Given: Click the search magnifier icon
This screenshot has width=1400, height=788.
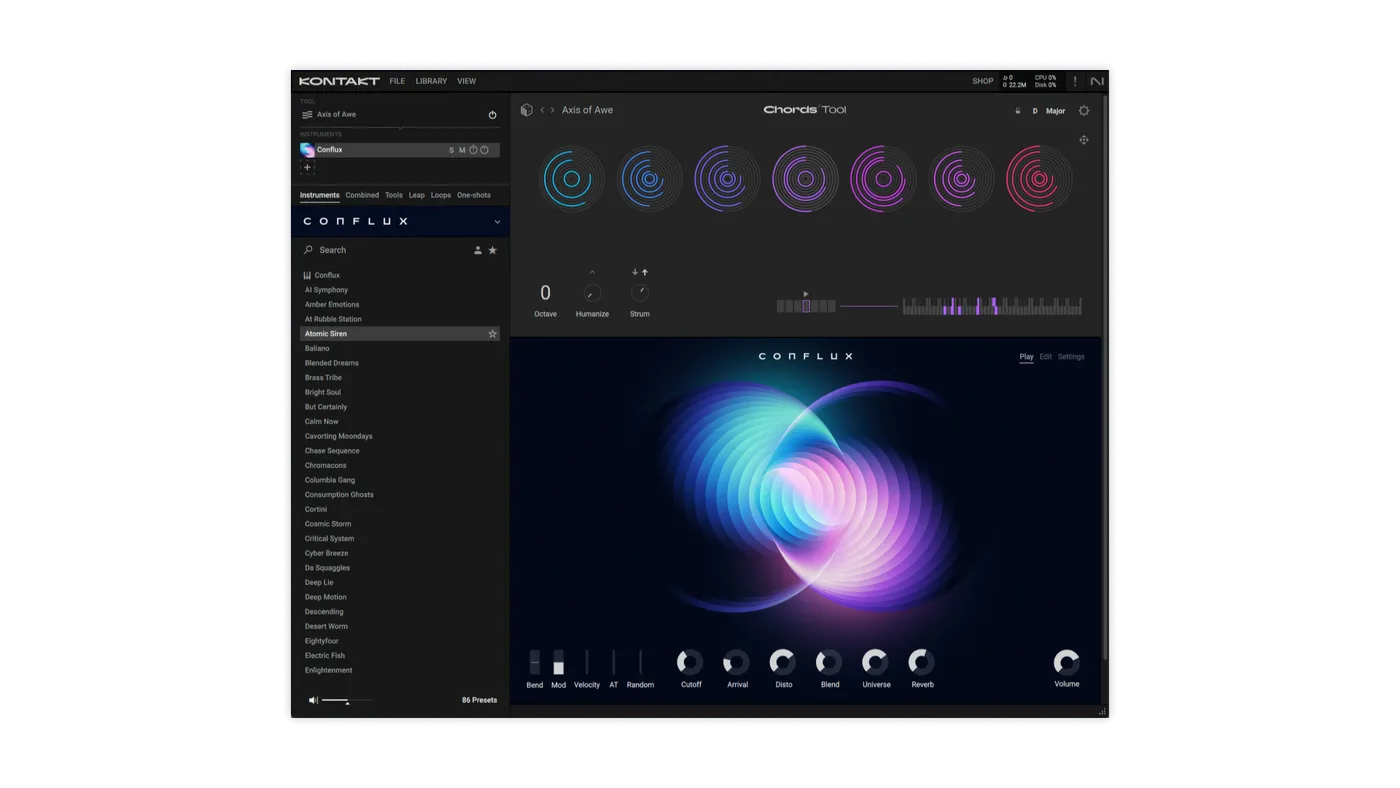Looking at the screenshot, I should 308,250.
